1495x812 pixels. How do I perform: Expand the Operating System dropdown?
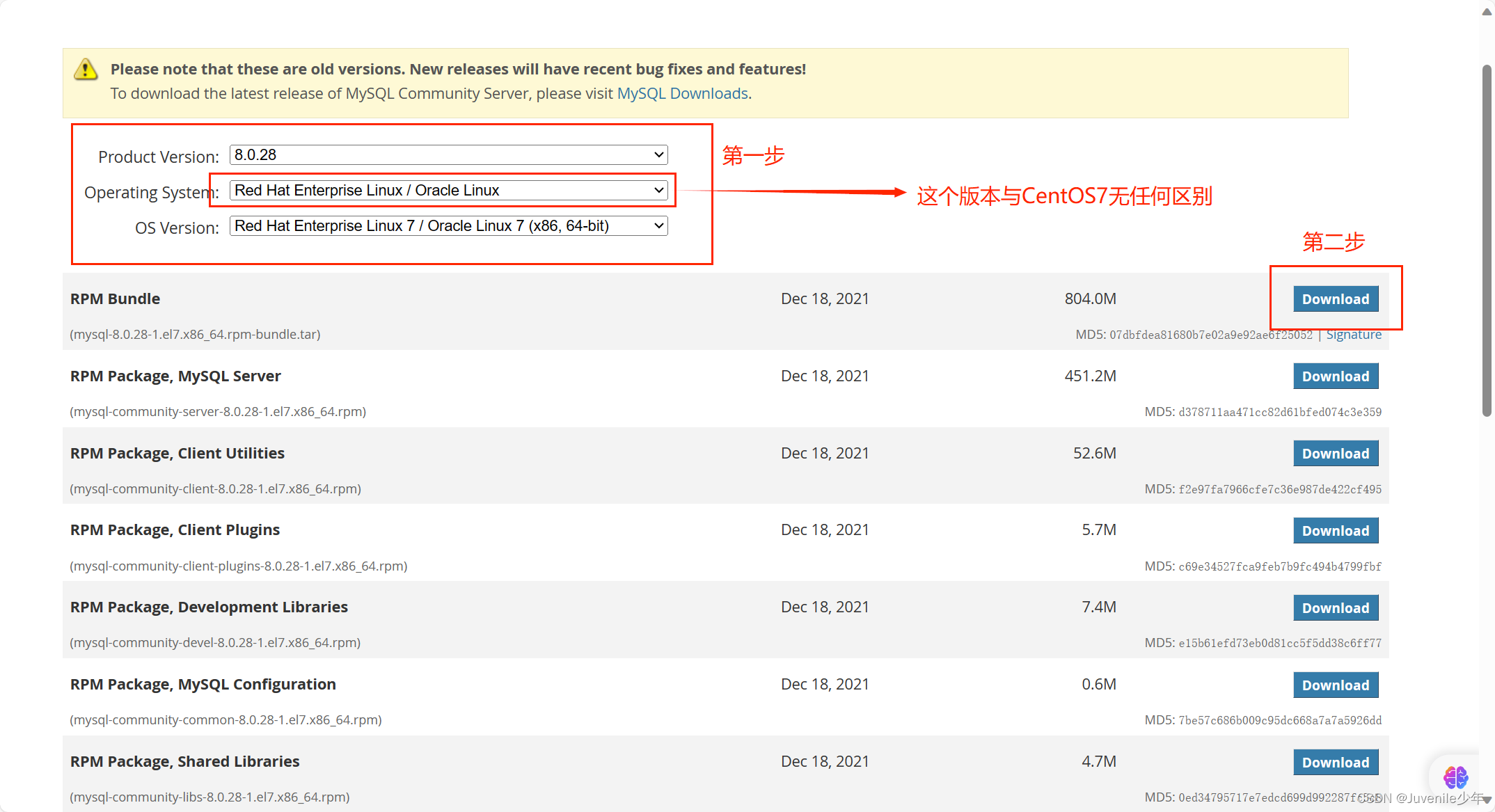(x=448, y=190)
